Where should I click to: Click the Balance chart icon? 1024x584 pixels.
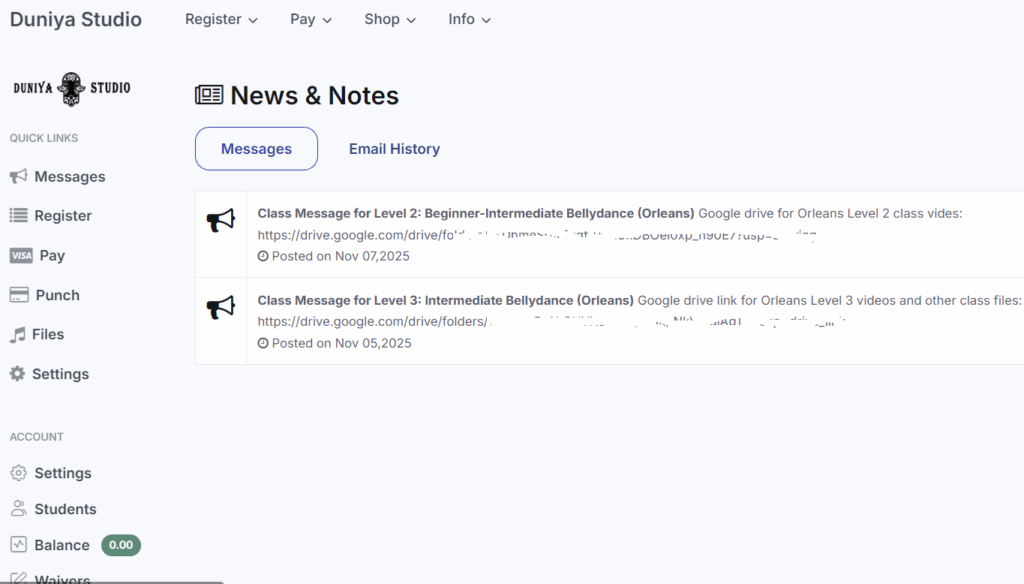pos(18,545)
